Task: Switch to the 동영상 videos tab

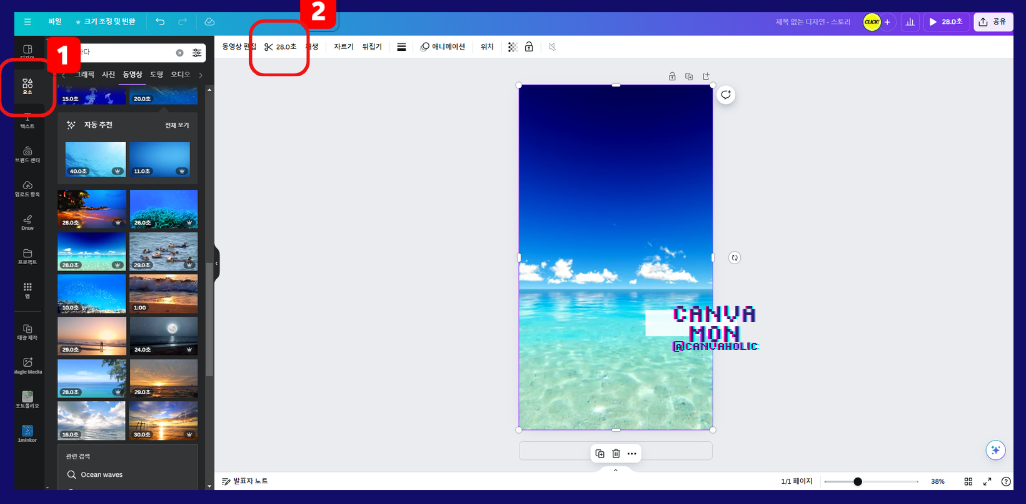Action: (132, 75)
